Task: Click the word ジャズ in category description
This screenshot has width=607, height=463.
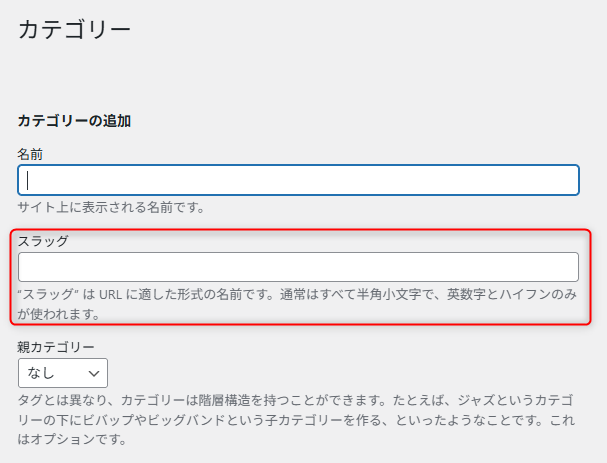Action: [x=476, y=400]
